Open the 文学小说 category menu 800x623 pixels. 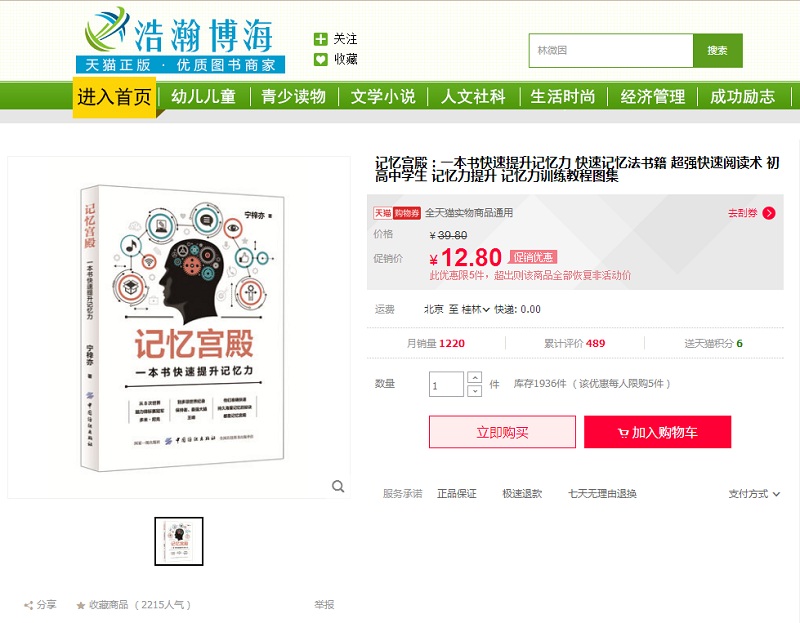click(383, 96)
